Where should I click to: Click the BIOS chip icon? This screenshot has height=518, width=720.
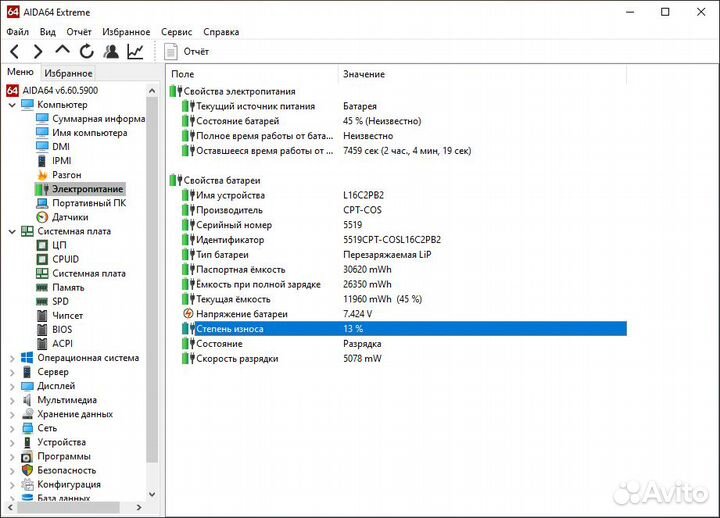pyautogui.click(x=42, y=330)
